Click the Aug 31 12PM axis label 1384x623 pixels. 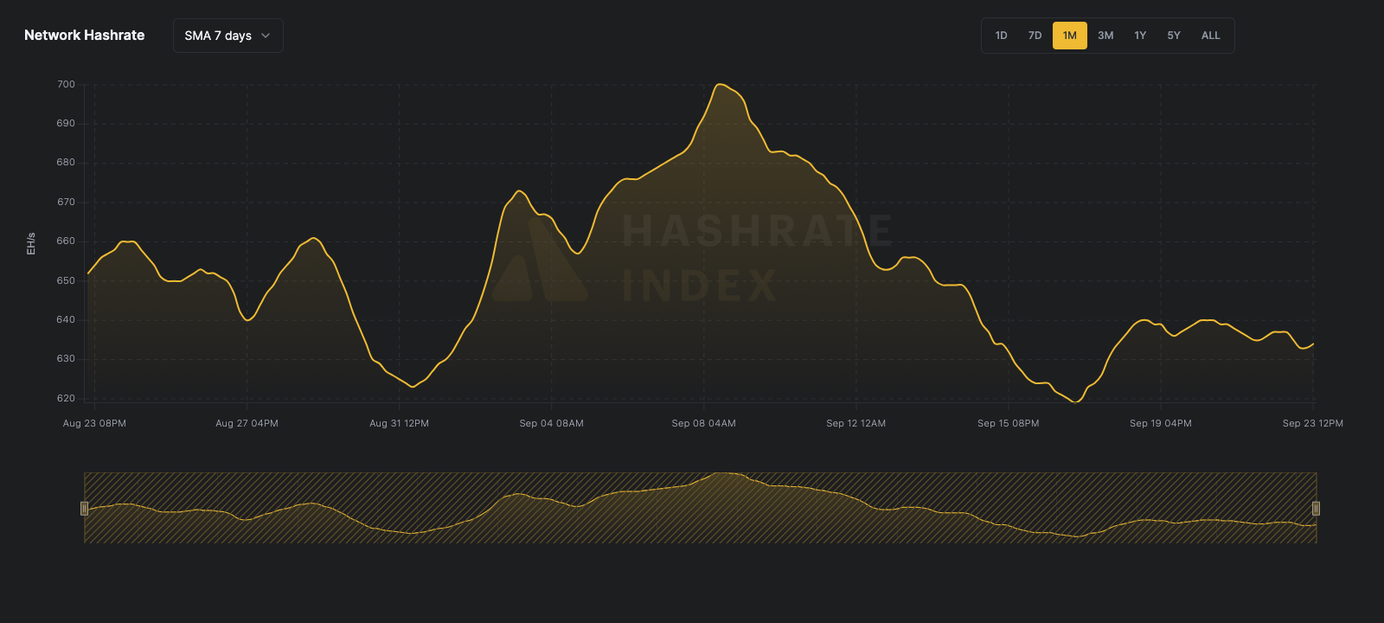coord(399,423)
